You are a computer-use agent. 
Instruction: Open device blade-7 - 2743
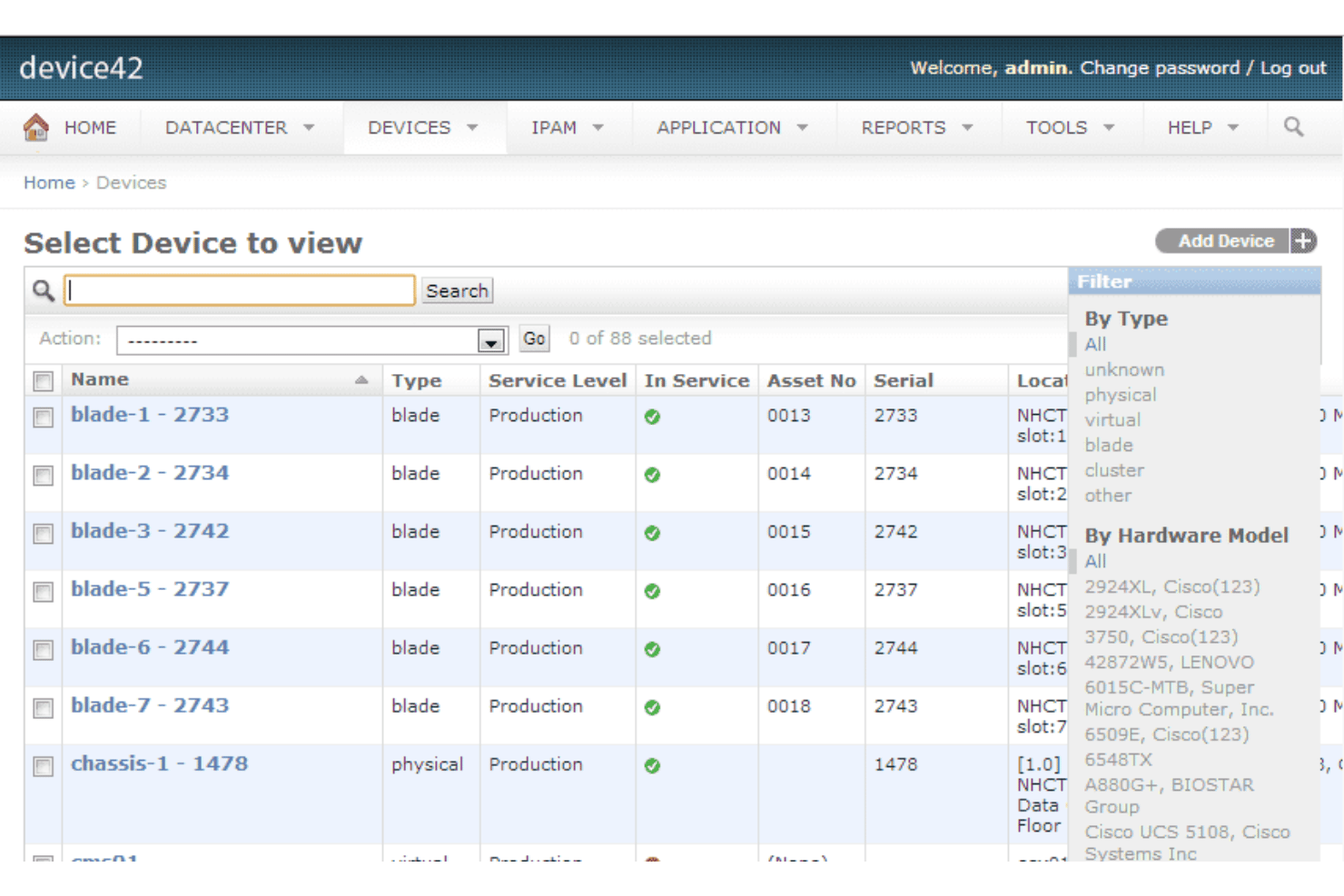pyautogui.click(x=150, y=705)
